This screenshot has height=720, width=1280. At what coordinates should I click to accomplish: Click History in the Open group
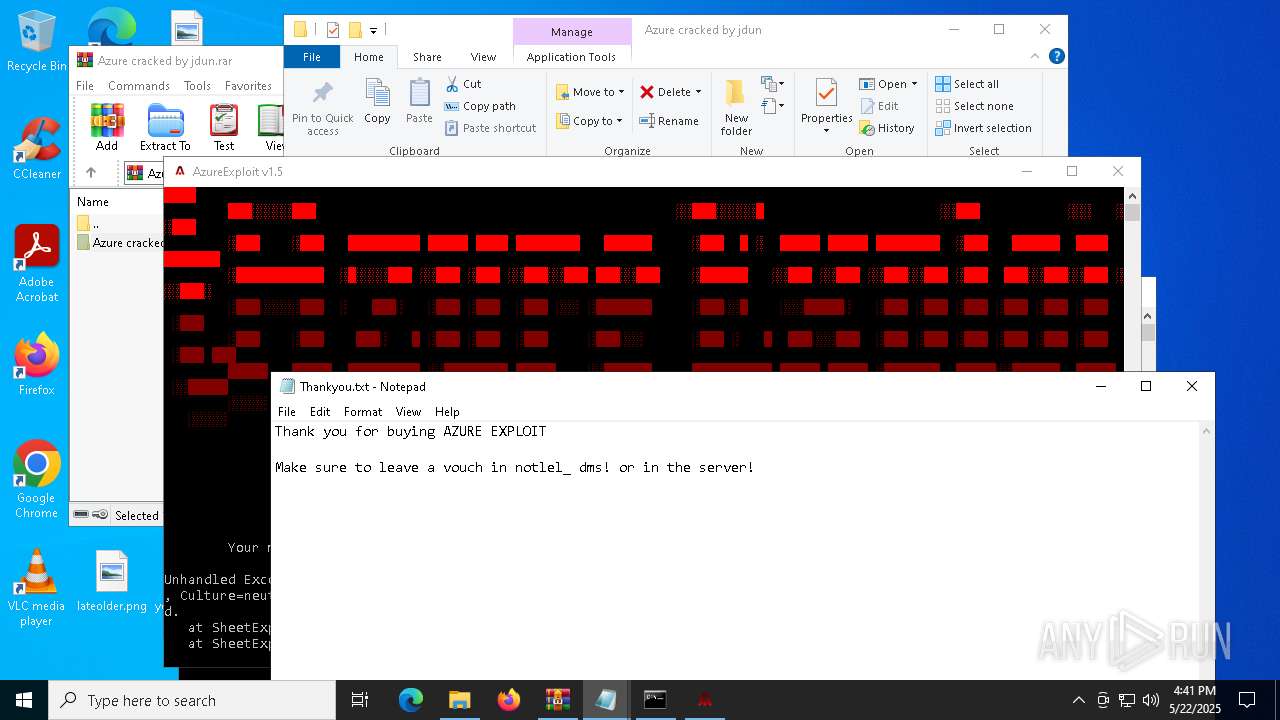pyautogui.click(x=887, y=128)
